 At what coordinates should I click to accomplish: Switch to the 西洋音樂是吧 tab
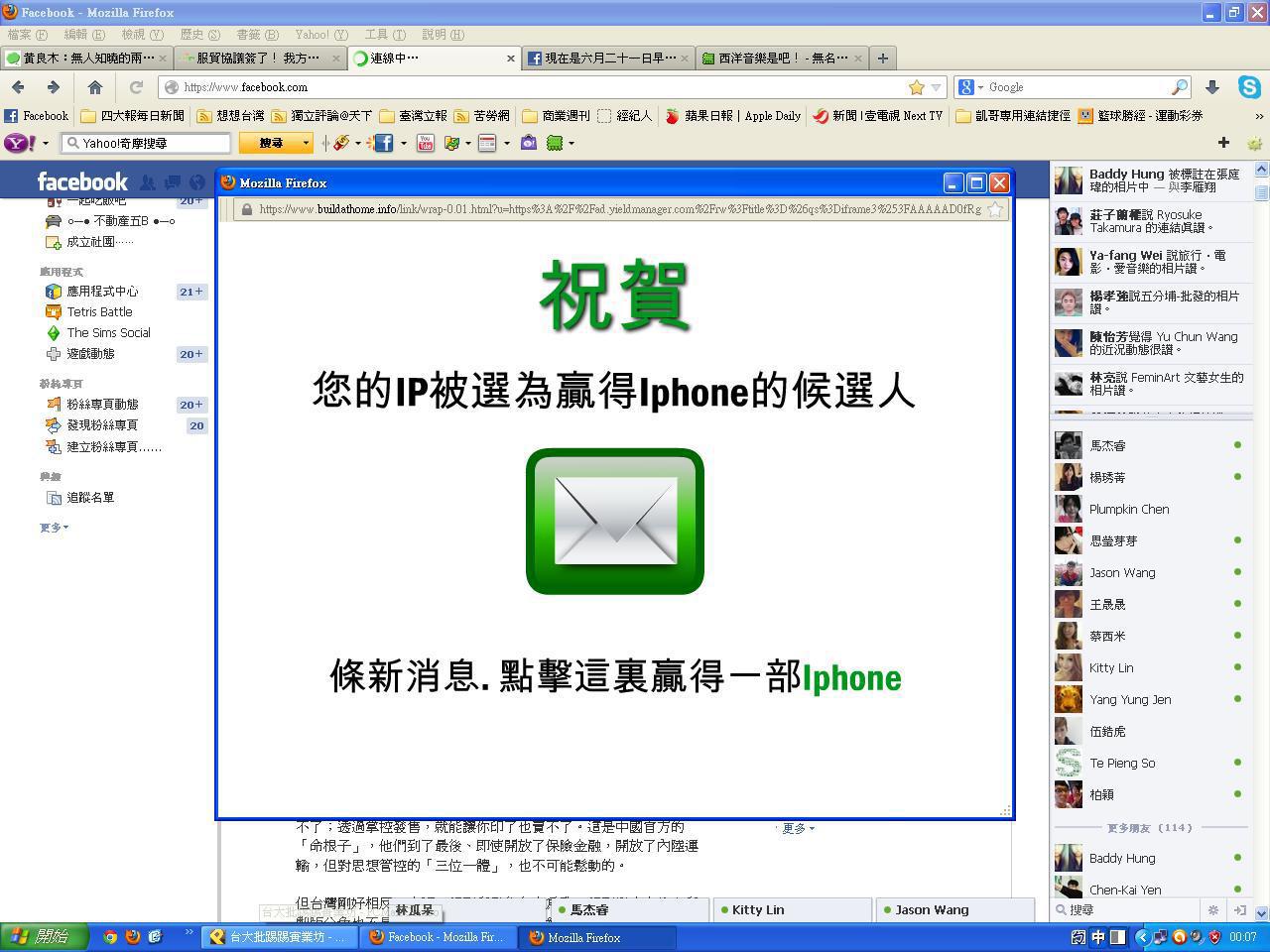[x=782, y=59]
